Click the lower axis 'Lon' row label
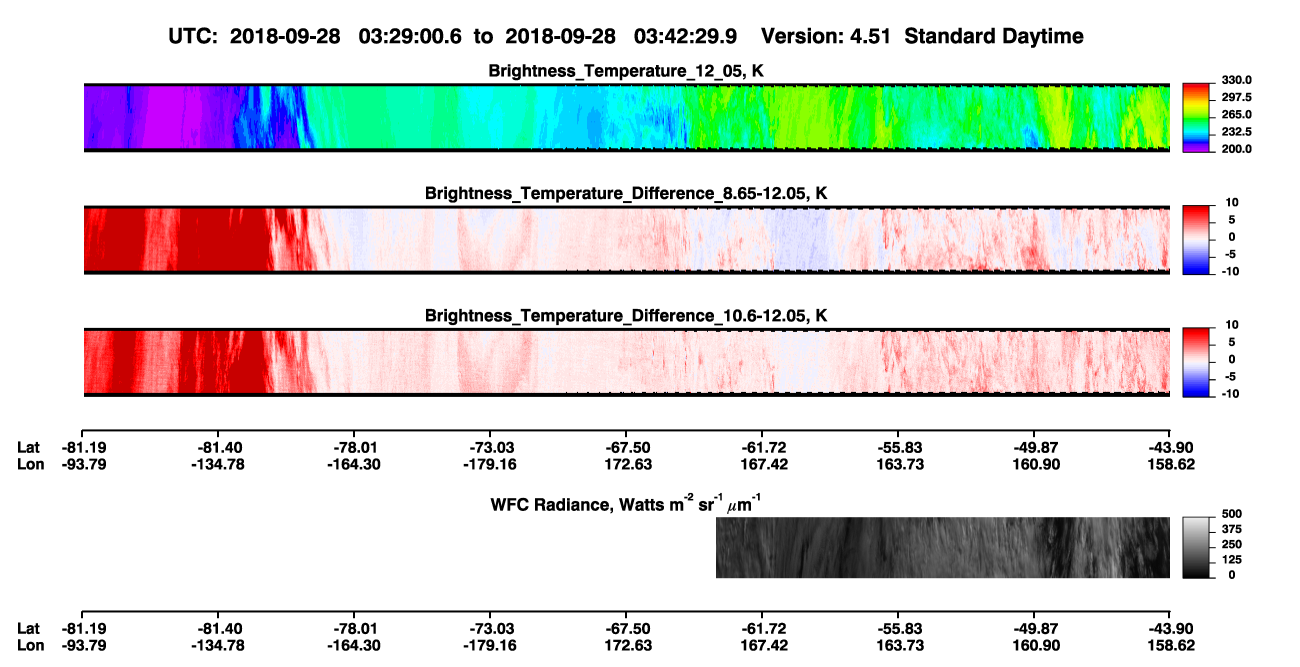The image size is (1300, 667). (x=29, y=644)
